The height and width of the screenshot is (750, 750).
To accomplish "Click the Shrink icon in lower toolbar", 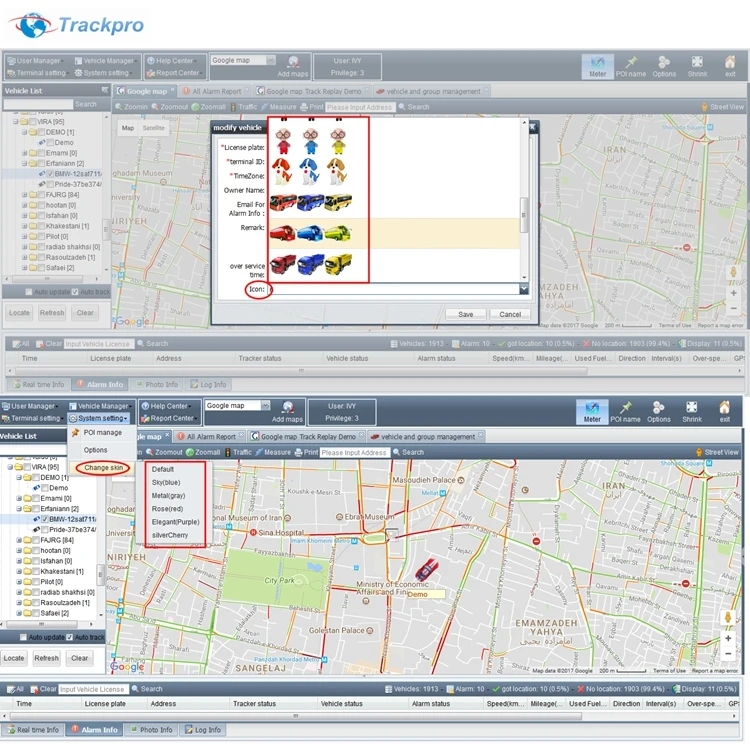I will pyautogui.click(x=692, y=411).
